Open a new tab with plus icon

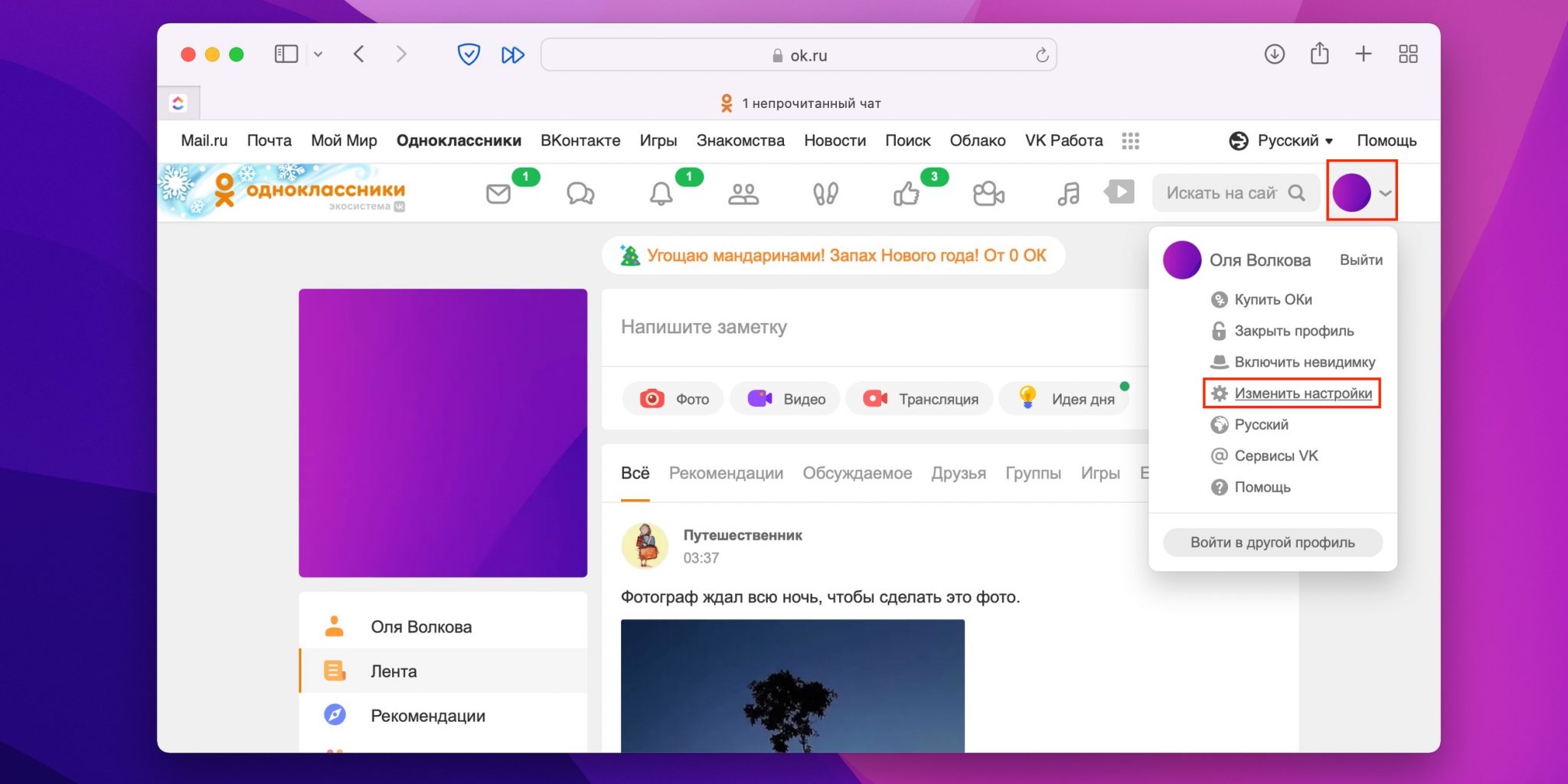[x=1364, y=54]
